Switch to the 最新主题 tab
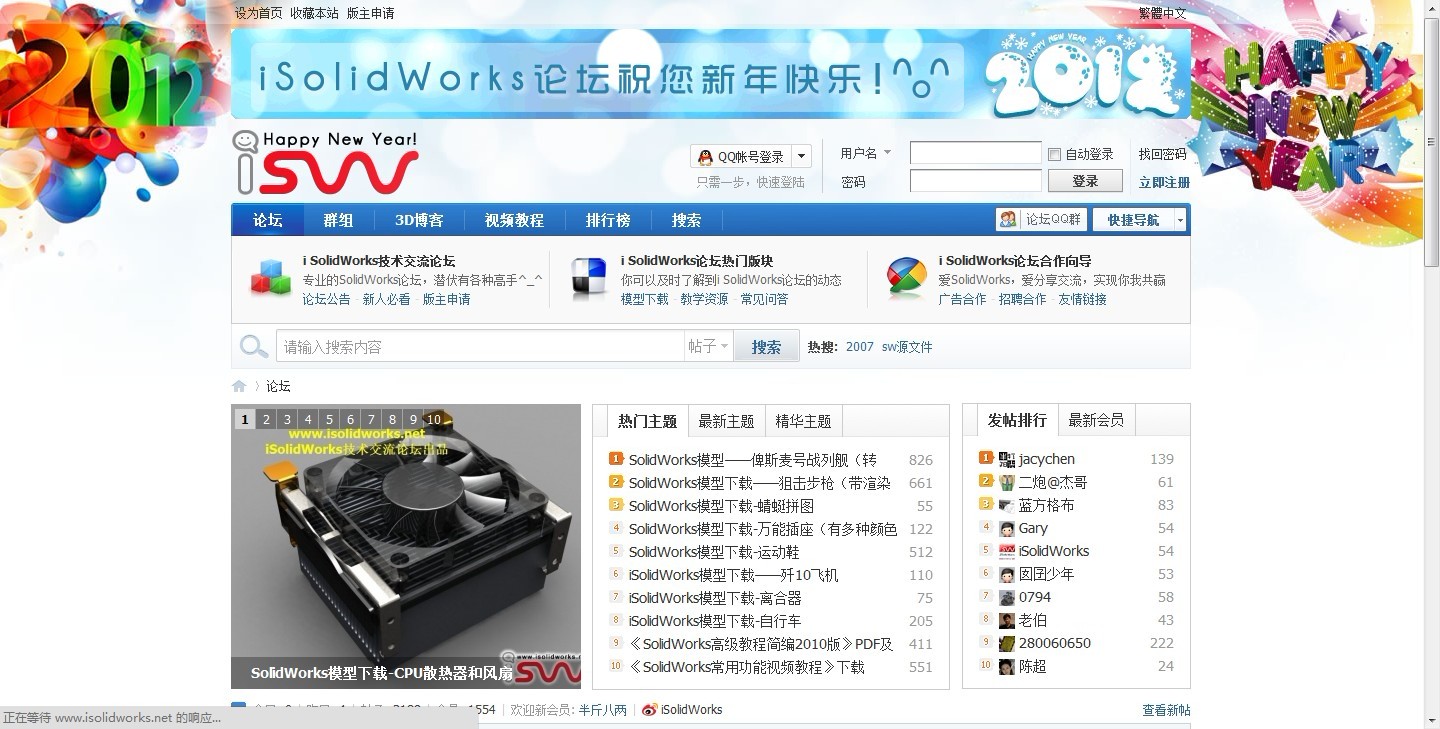 726,421
